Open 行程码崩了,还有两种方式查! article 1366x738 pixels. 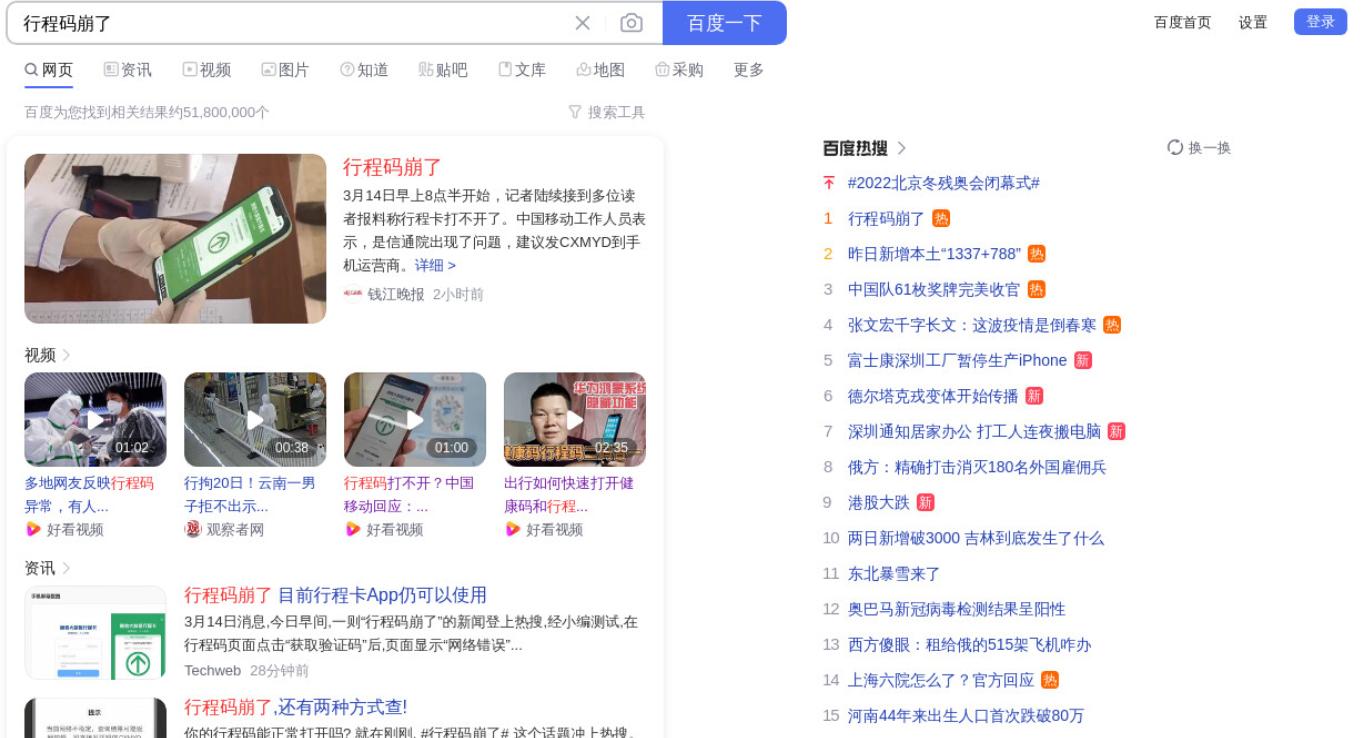coord(296,707)
